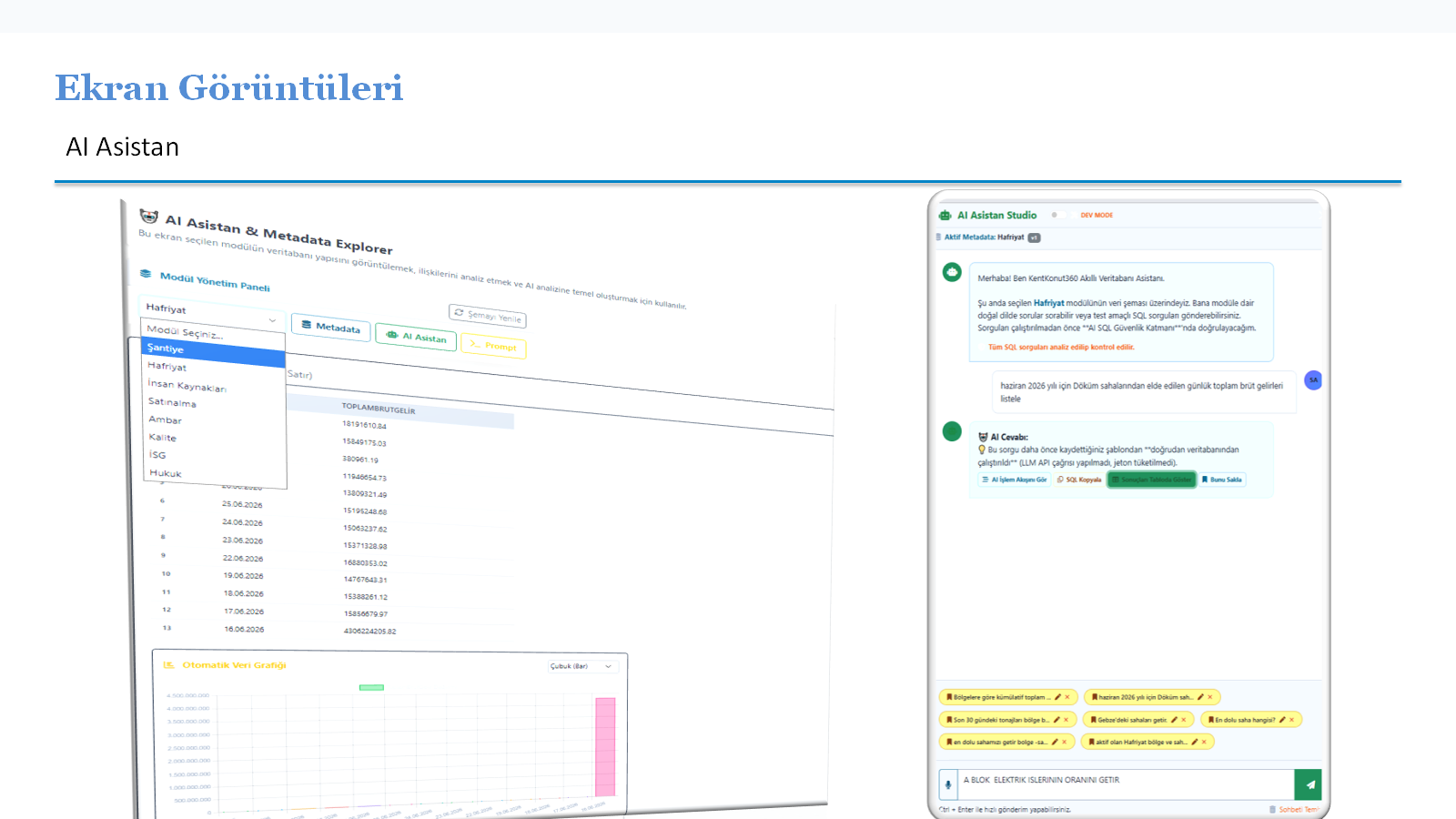Open the AI Asistan button
The width and height of the screenshot is (1456, 819).
tap(416, 337)
